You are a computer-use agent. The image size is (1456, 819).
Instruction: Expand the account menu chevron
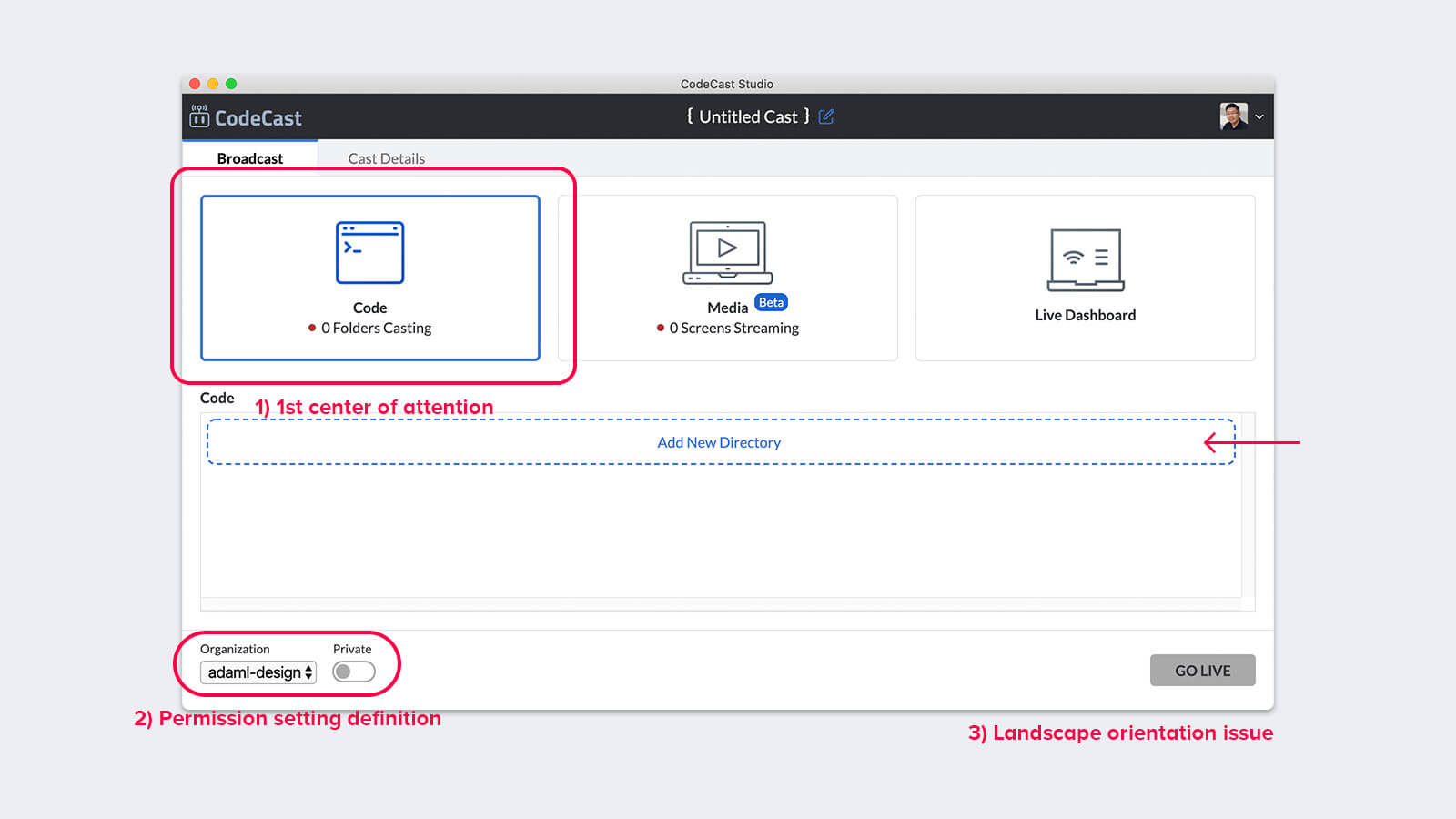click(1259, 116)
